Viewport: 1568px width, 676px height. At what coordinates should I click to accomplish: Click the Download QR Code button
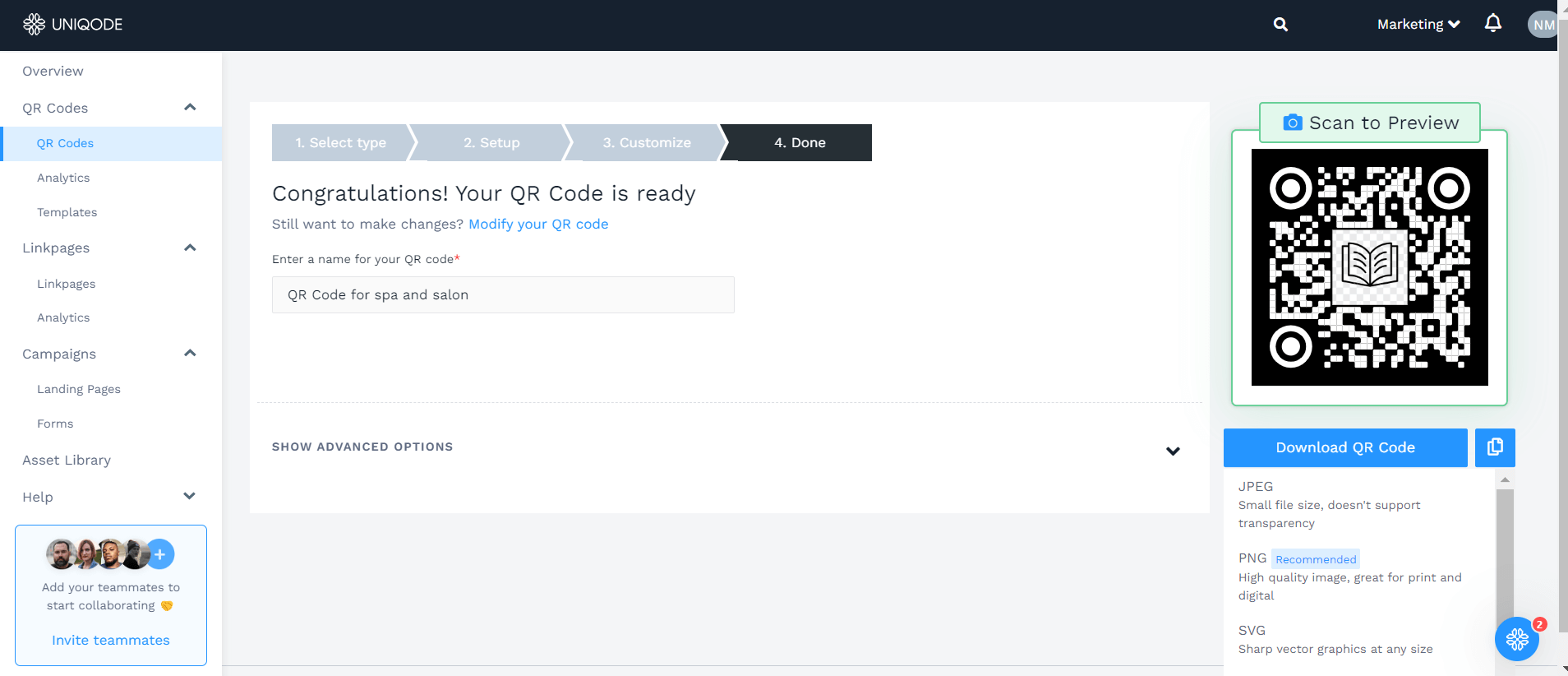click(1344, 447)
